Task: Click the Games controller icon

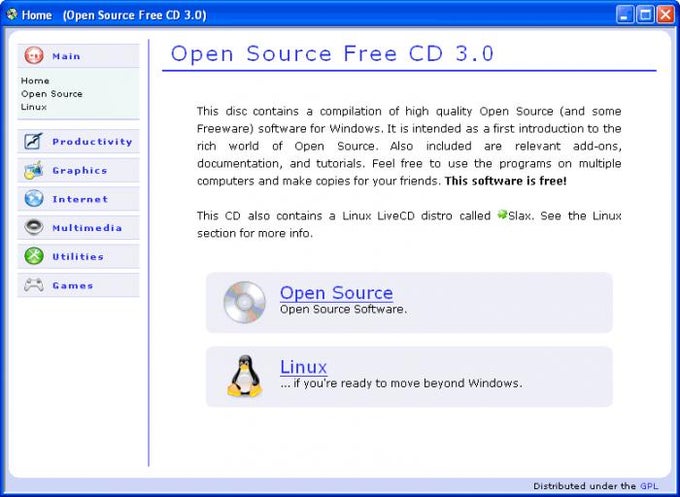Action: [34, 285]
